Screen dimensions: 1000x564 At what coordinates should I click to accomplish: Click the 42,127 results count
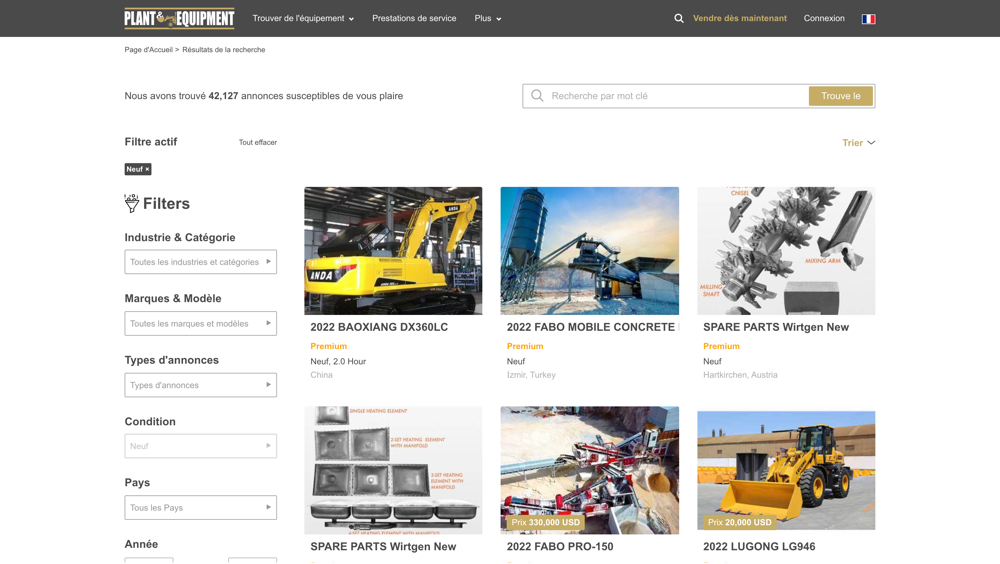[x=223, y=96]
